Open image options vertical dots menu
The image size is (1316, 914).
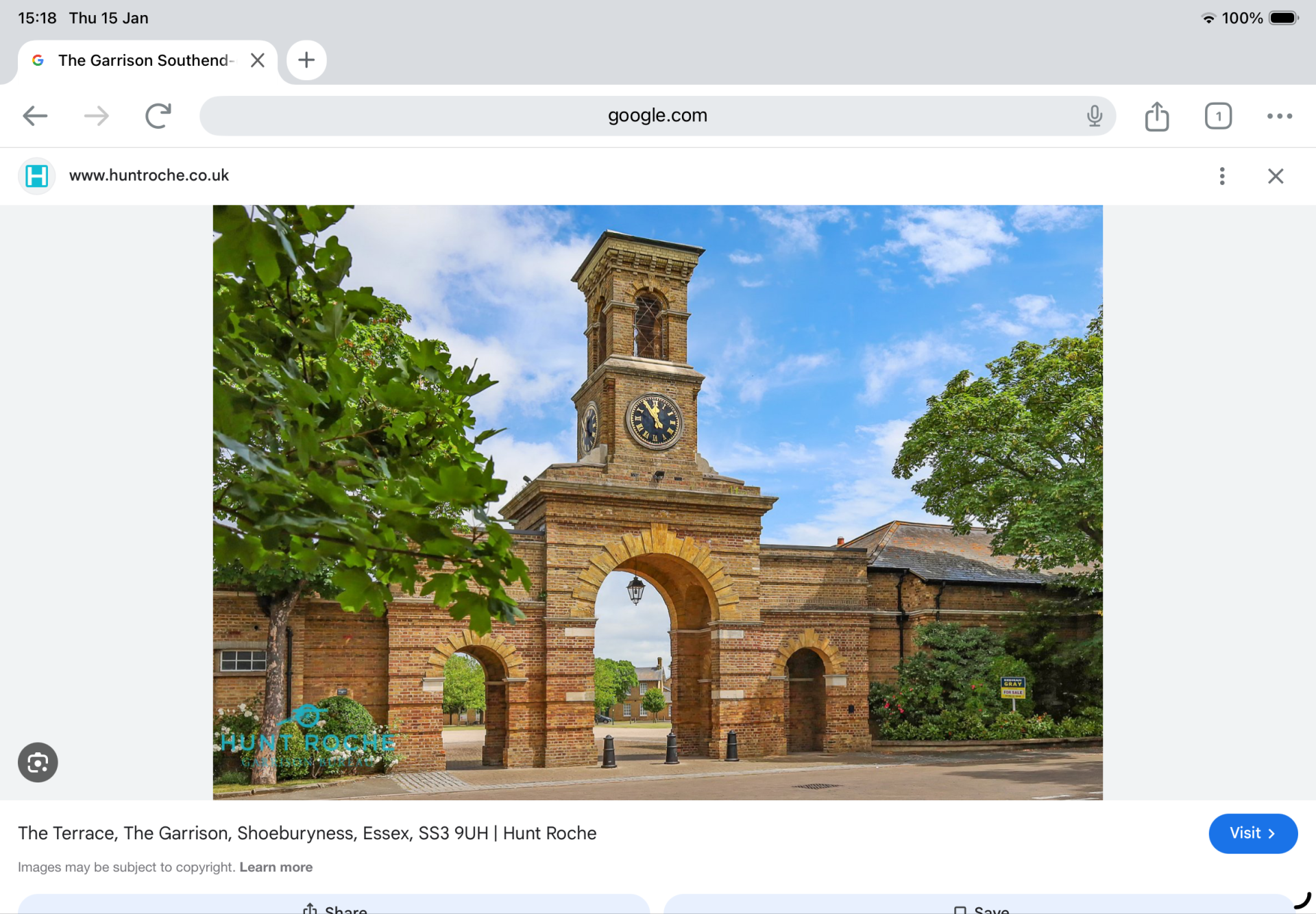(x=1221, y=176)
